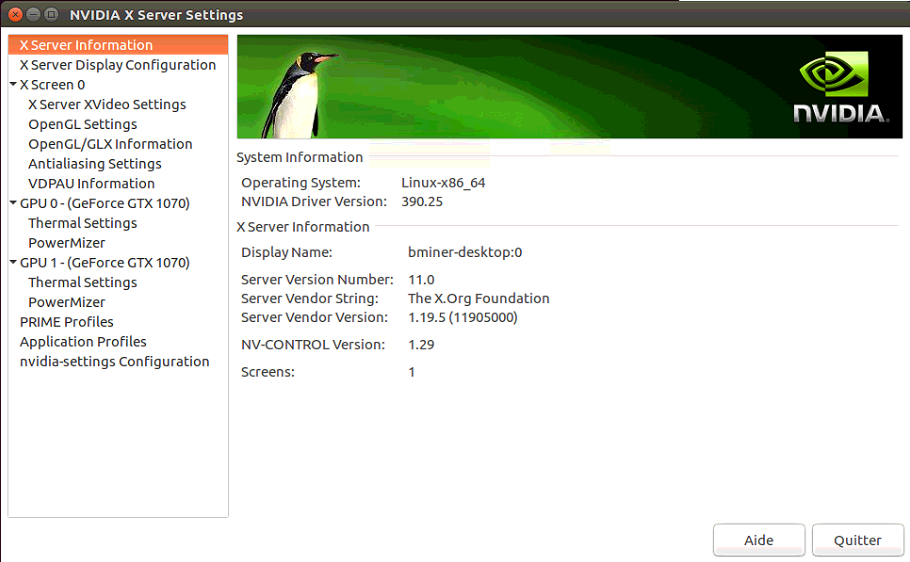Click the Quitter button
This screenshot has height=562, width=910.
point(857,540)
